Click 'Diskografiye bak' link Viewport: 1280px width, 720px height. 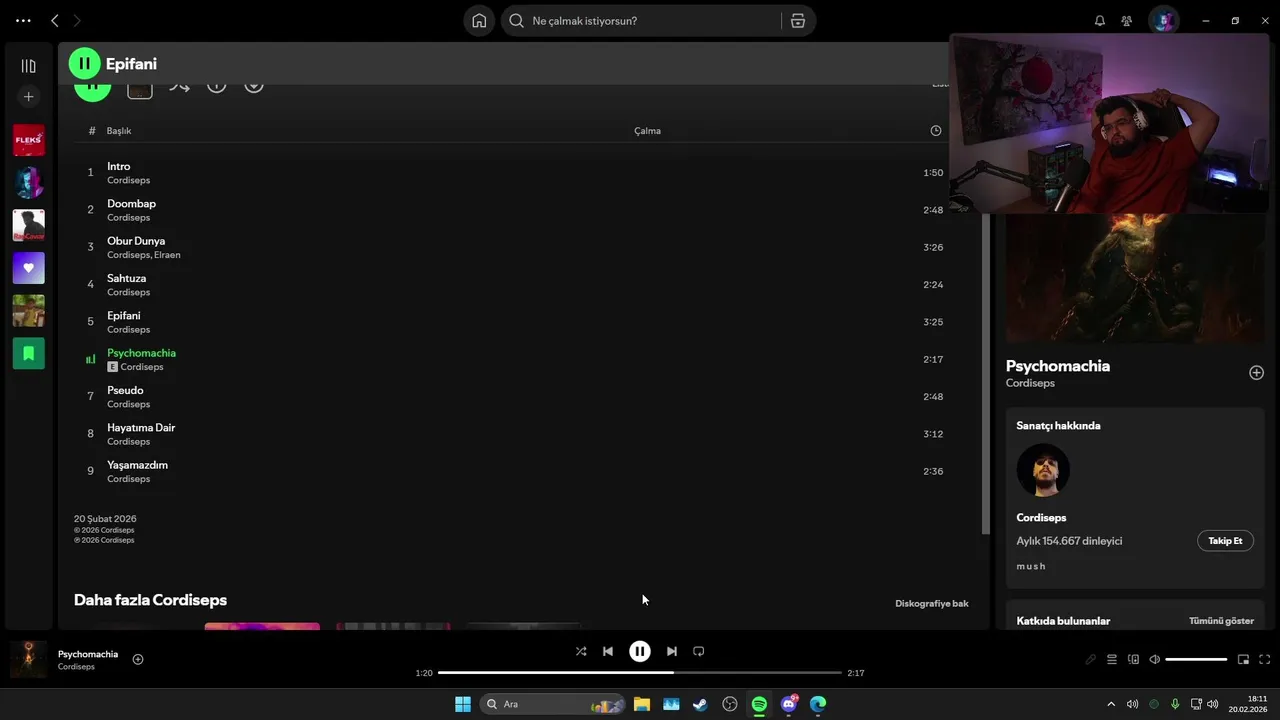pyautogui.click(x=931, y=603)
